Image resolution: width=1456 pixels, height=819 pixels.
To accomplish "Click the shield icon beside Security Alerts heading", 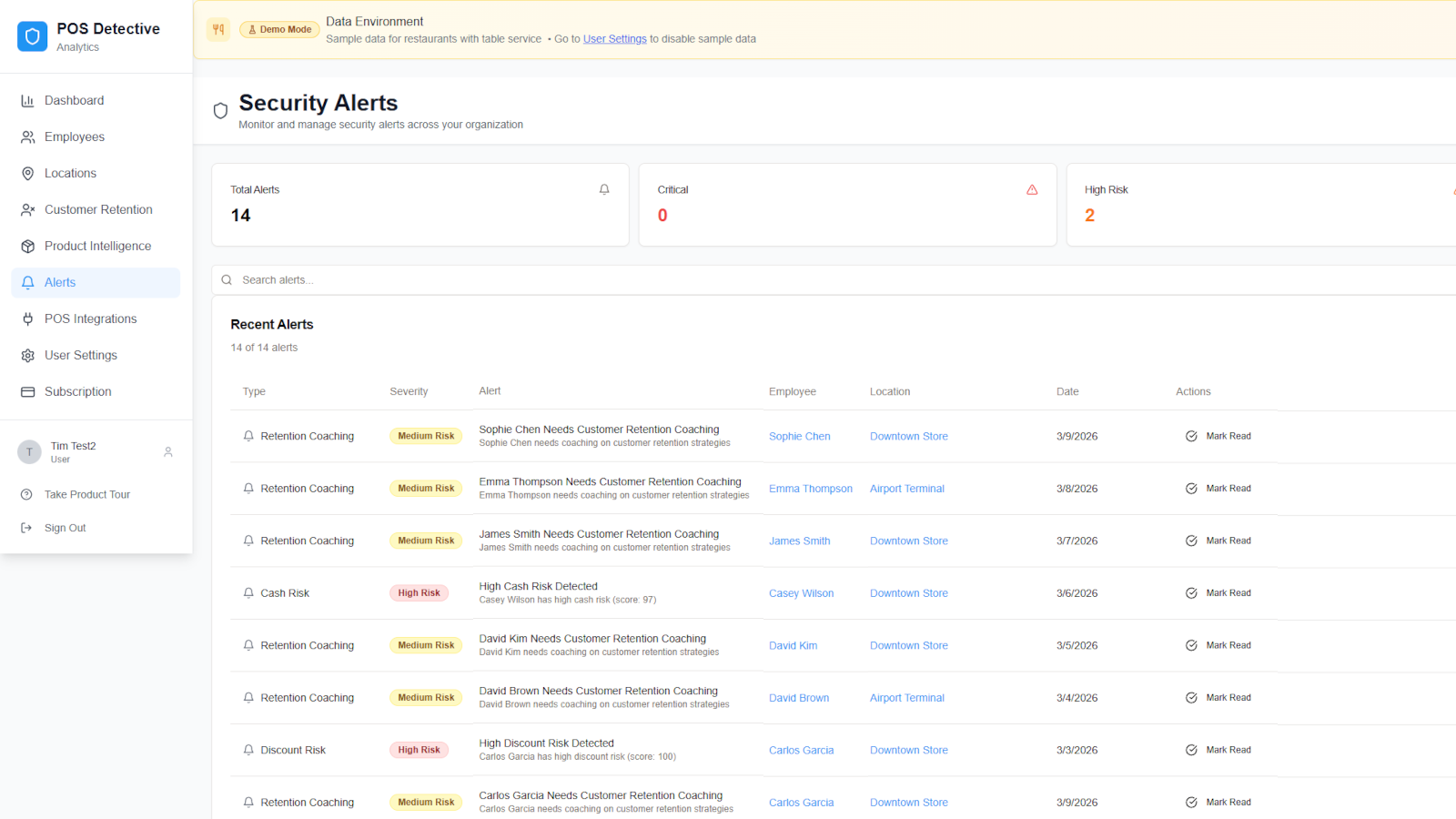I will 220,111.
